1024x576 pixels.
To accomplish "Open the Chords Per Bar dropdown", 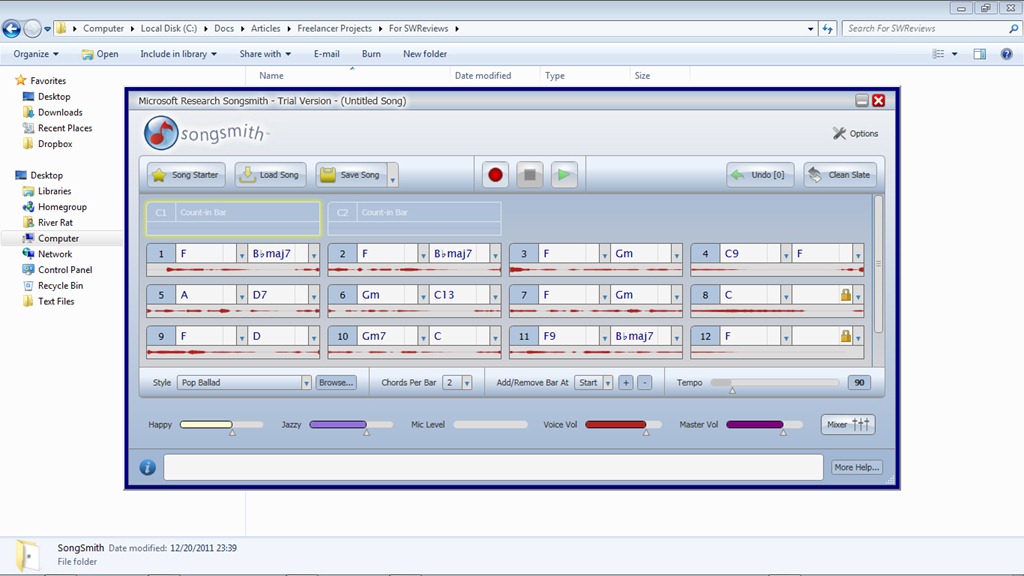I will 467,383.
